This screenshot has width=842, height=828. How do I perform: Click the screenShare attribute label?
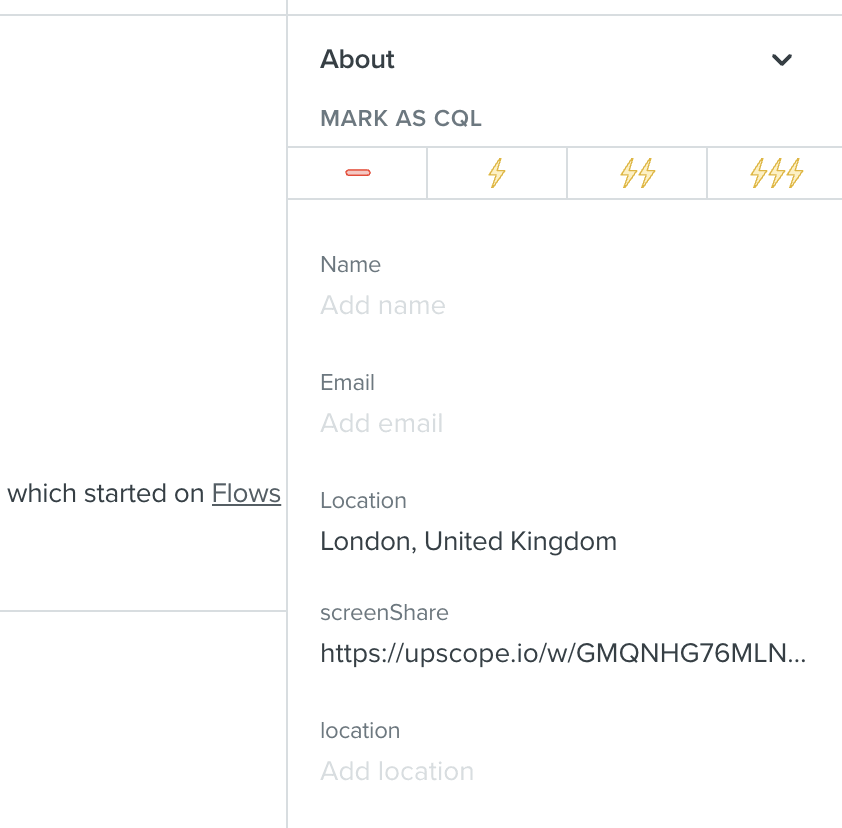pyautogui.click(x=384, y=613)
